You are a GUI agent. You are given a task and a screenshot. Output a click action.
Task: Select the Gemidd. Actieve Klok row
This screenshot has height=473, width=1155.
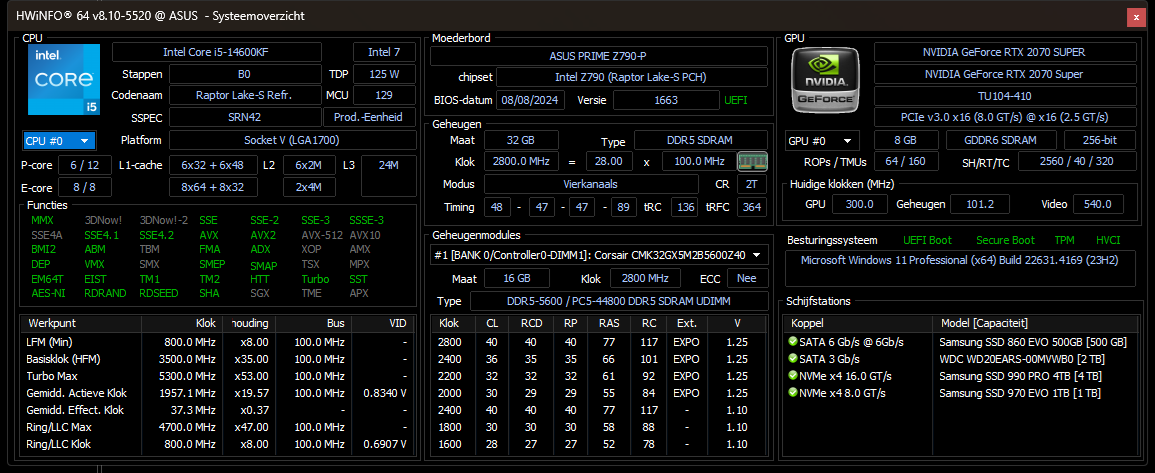pyautogui.click(x=218, y=393)
